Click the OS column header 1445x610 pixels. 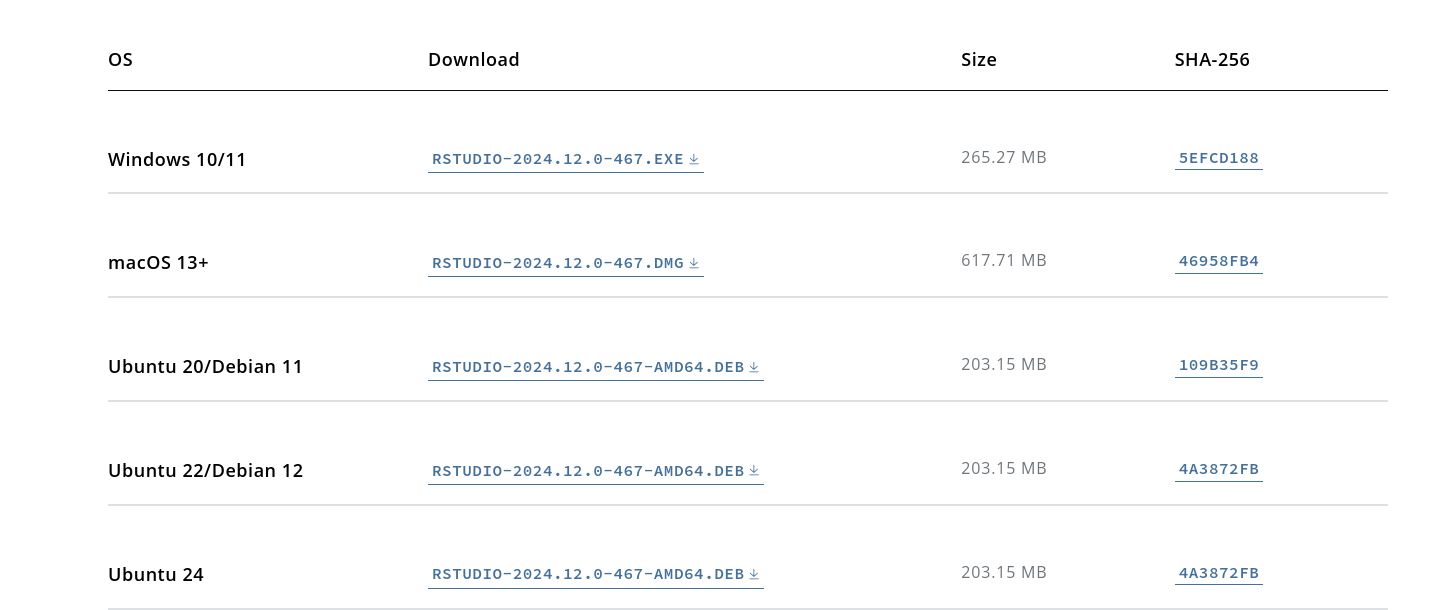[120, 60]
